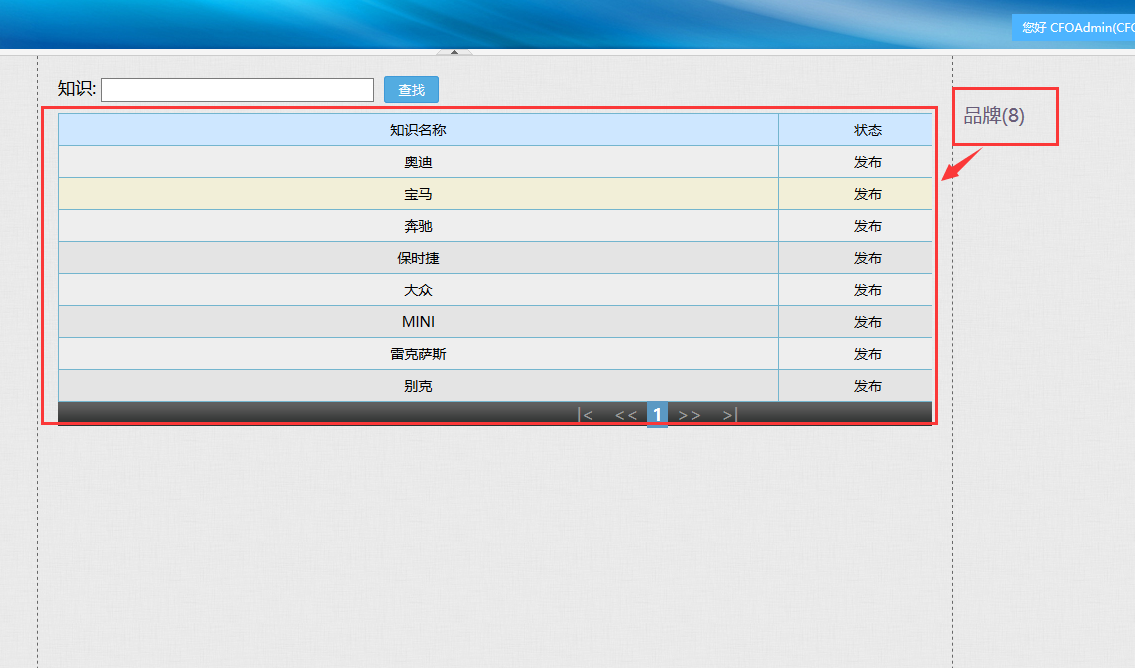Sort by 知识名称 column header
The image size is (1135, 668).
418,130
